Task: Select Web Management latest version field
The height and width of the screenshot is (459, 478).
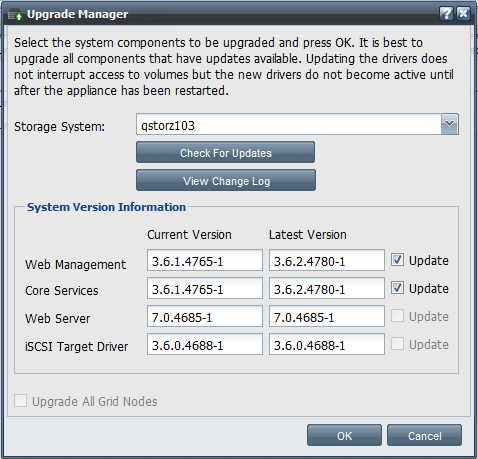Action: (327, 260)
